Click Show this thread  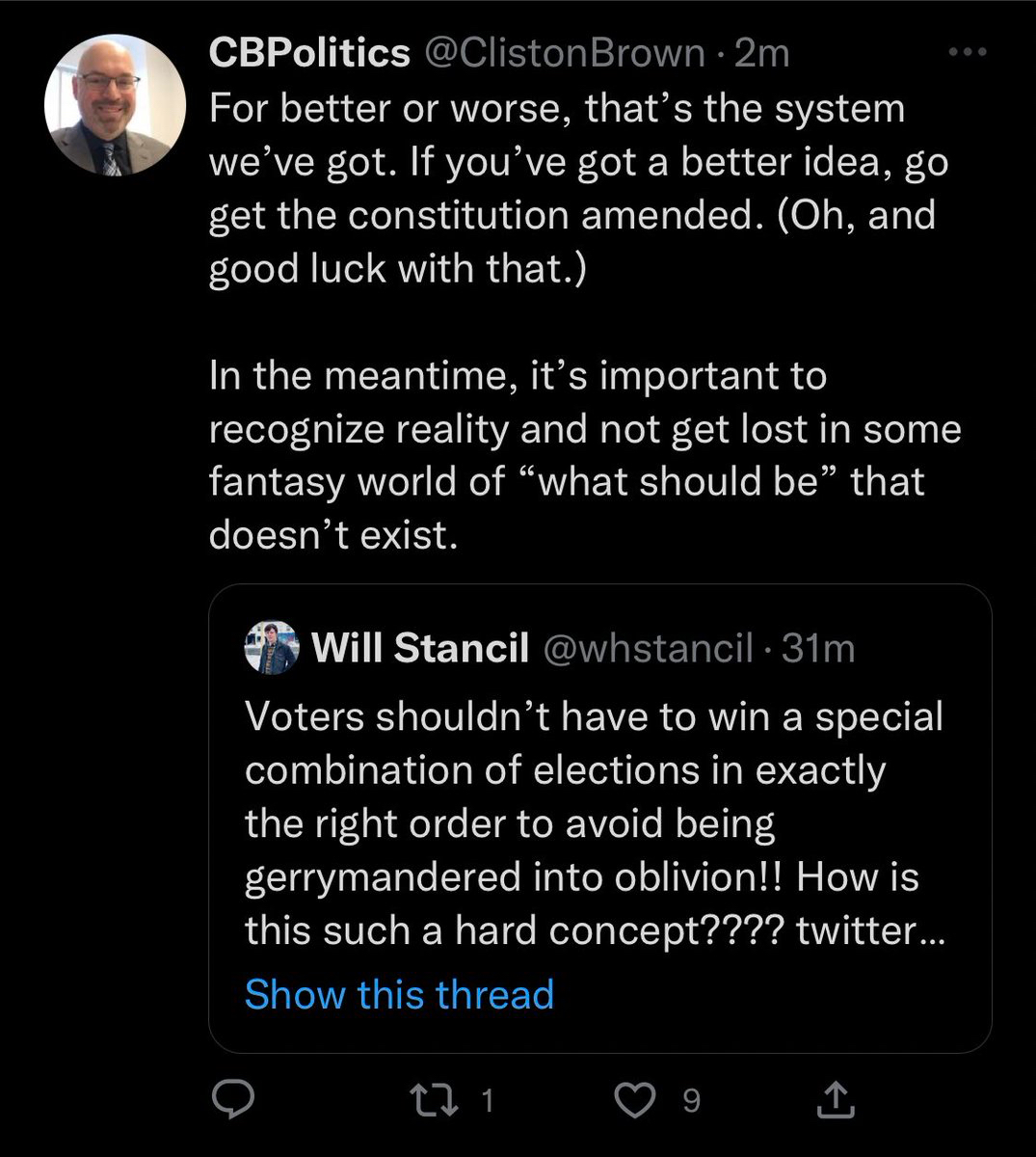tap(399, 994)
